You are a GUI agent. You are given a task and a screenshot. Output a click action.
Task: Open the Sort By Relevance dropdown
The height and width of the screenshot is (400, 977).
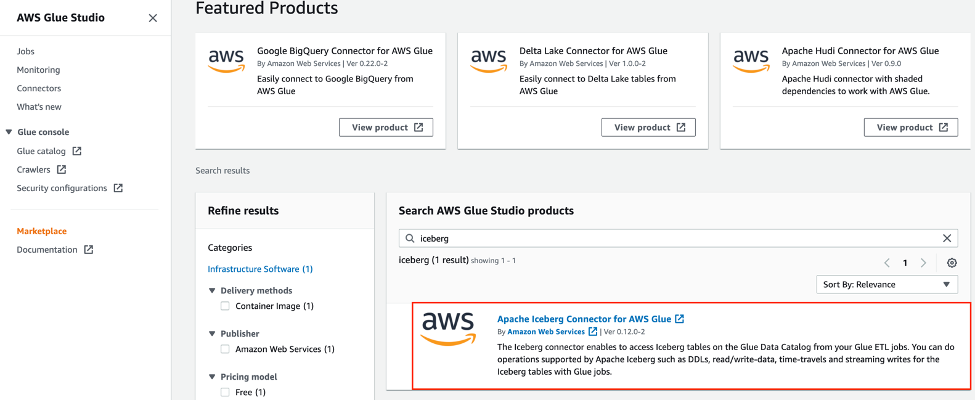coord(887,285)
